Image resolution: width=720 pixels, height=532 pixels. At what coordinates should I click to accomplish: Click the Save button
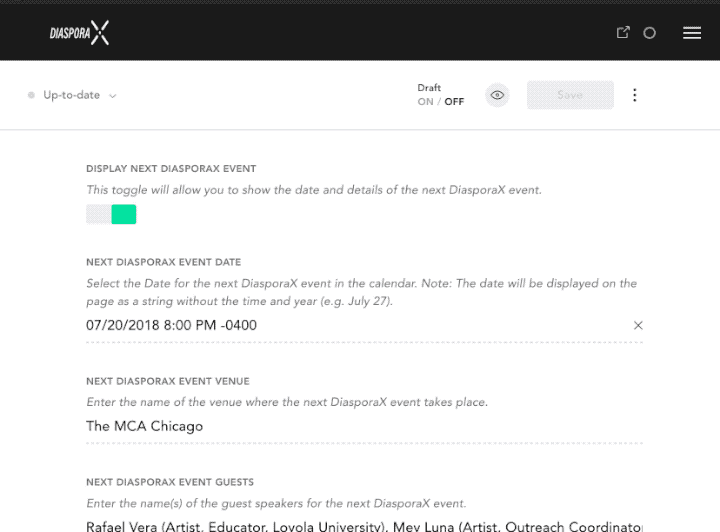(x=570, y=95)
